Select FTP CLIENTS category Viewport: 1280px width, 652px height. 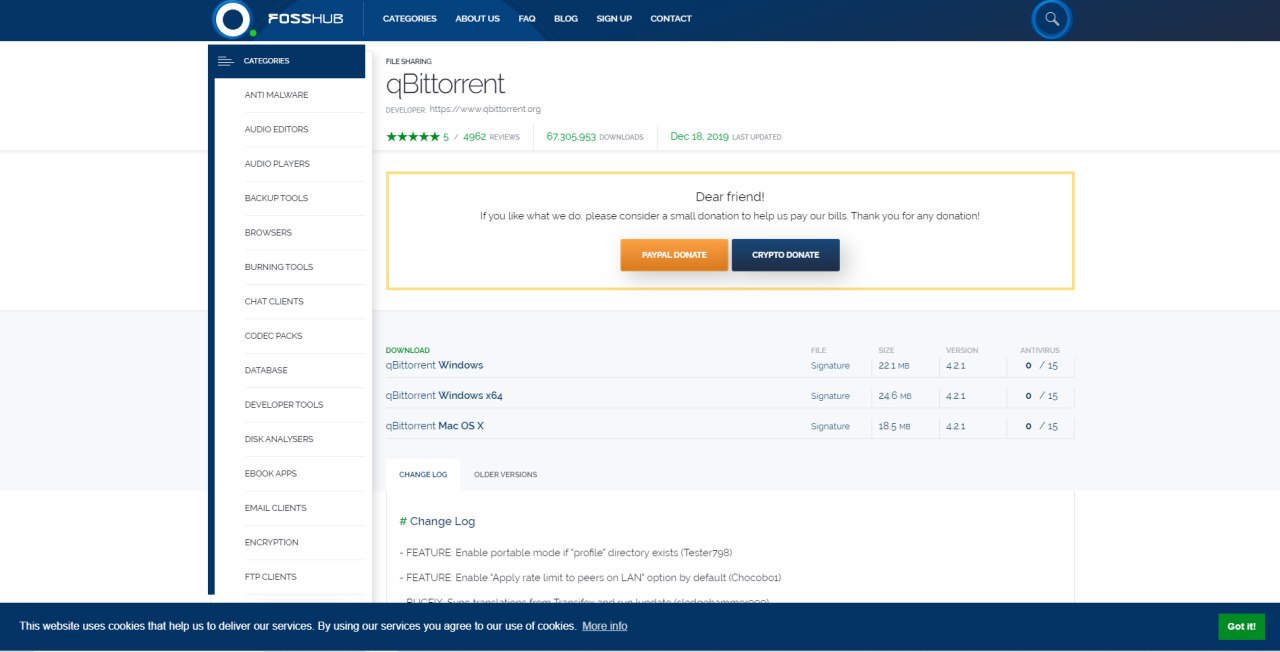[270, 577]
